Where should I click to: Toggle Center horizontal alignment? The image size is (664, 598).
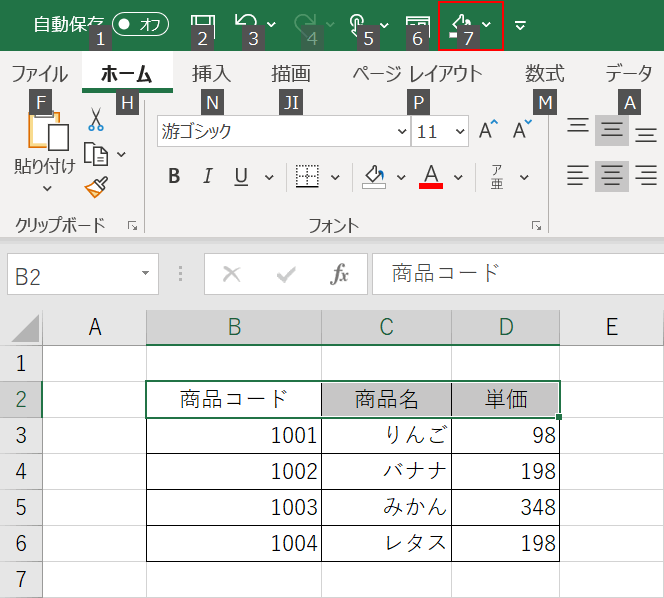[611, 176]
